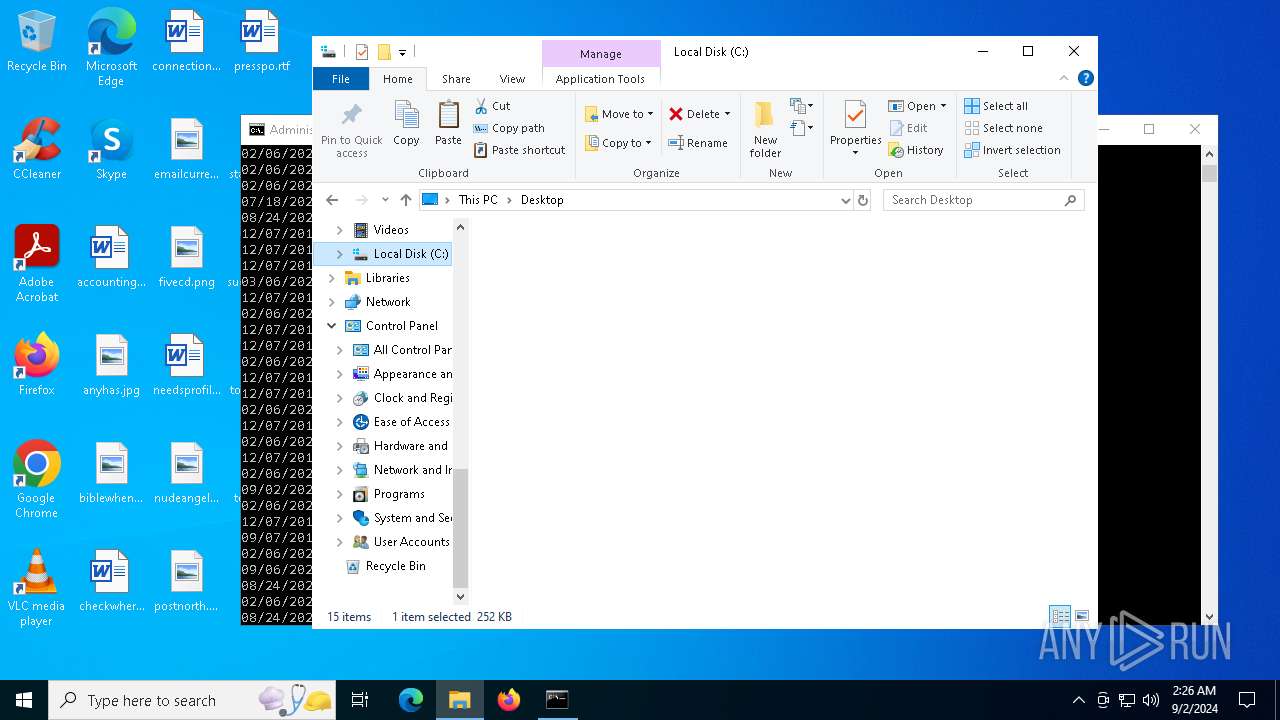Collapse the Control Panel node
Screen dimensions: 1280x720
332,326
